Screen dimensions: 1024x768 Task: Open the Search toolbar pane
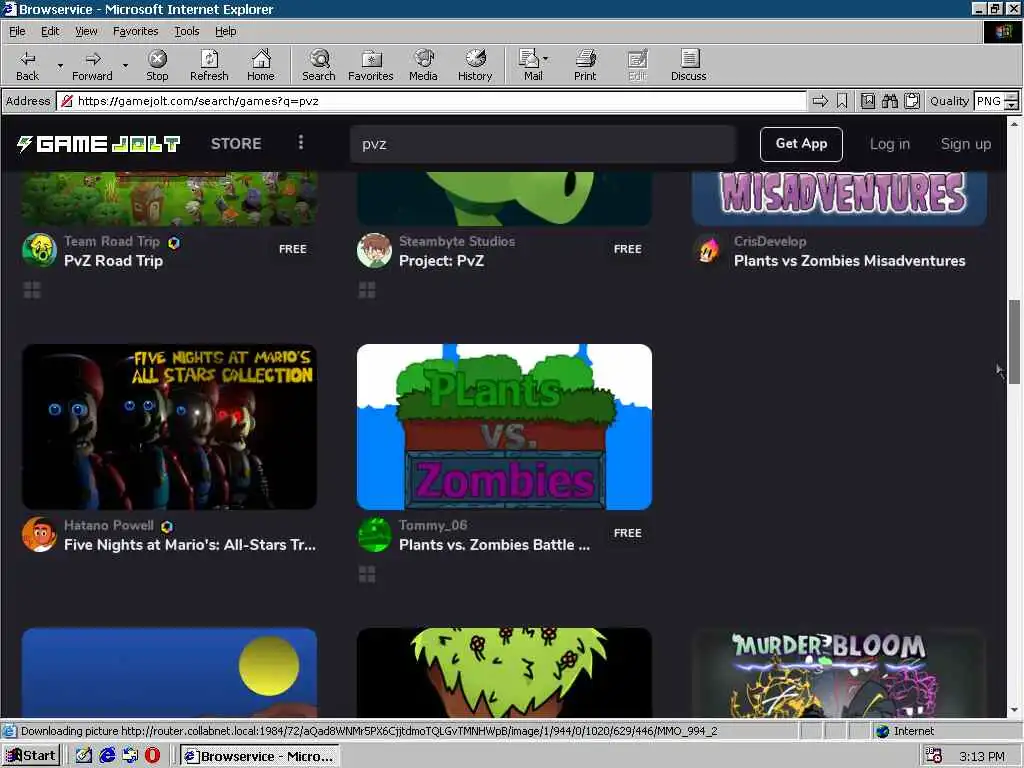[x=319, y=65]
